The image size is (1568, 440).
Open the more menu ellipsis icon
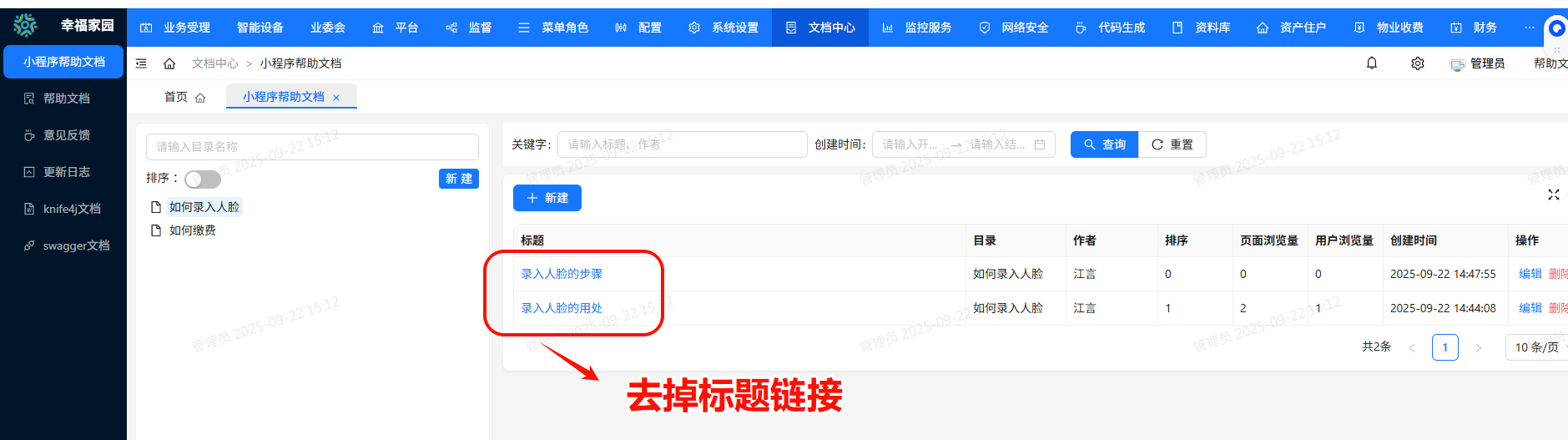pyautogui.click(x=1529, y=28)
